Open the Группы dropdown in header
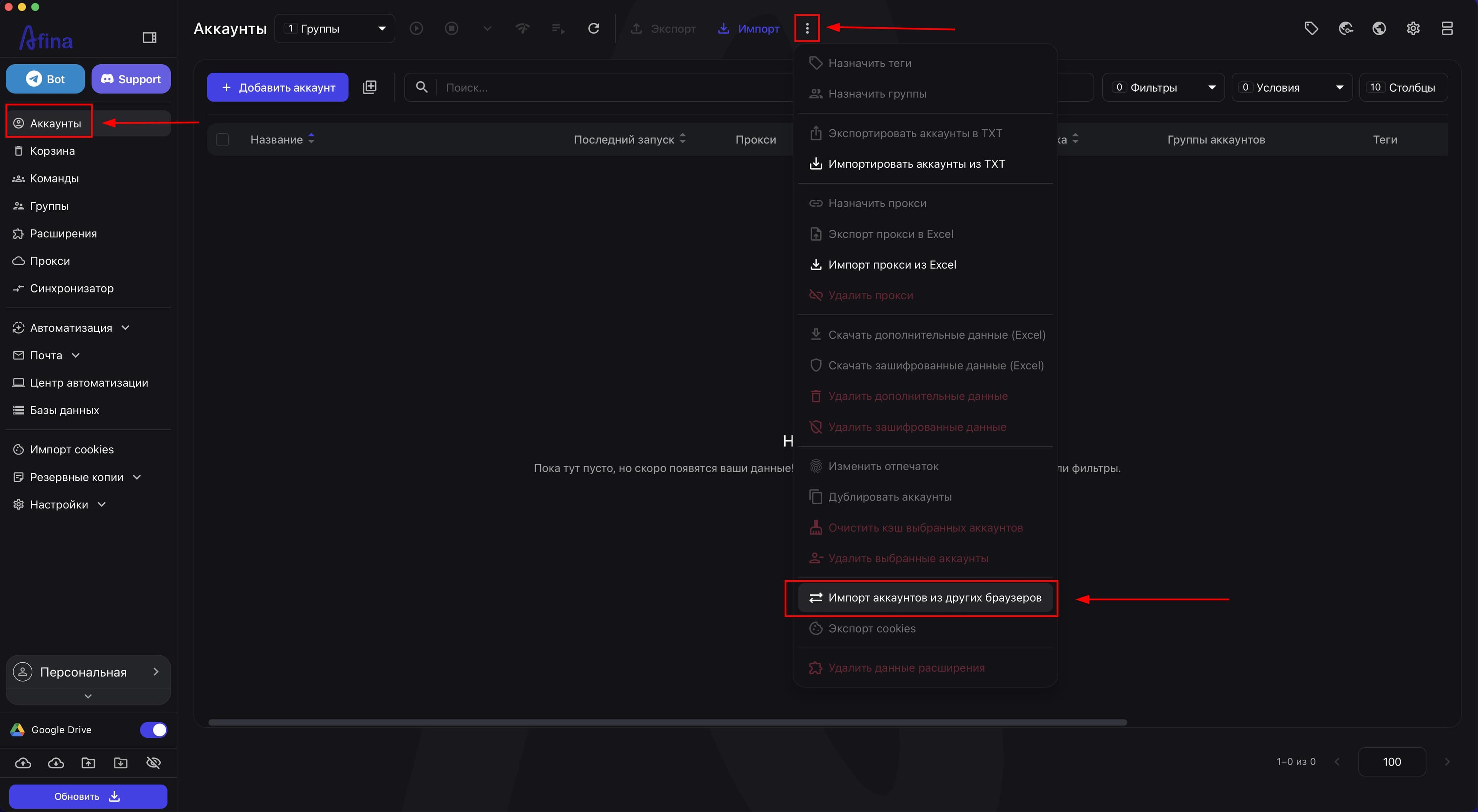This screenshot has height=812, width=1478. [x=334, y=28]
